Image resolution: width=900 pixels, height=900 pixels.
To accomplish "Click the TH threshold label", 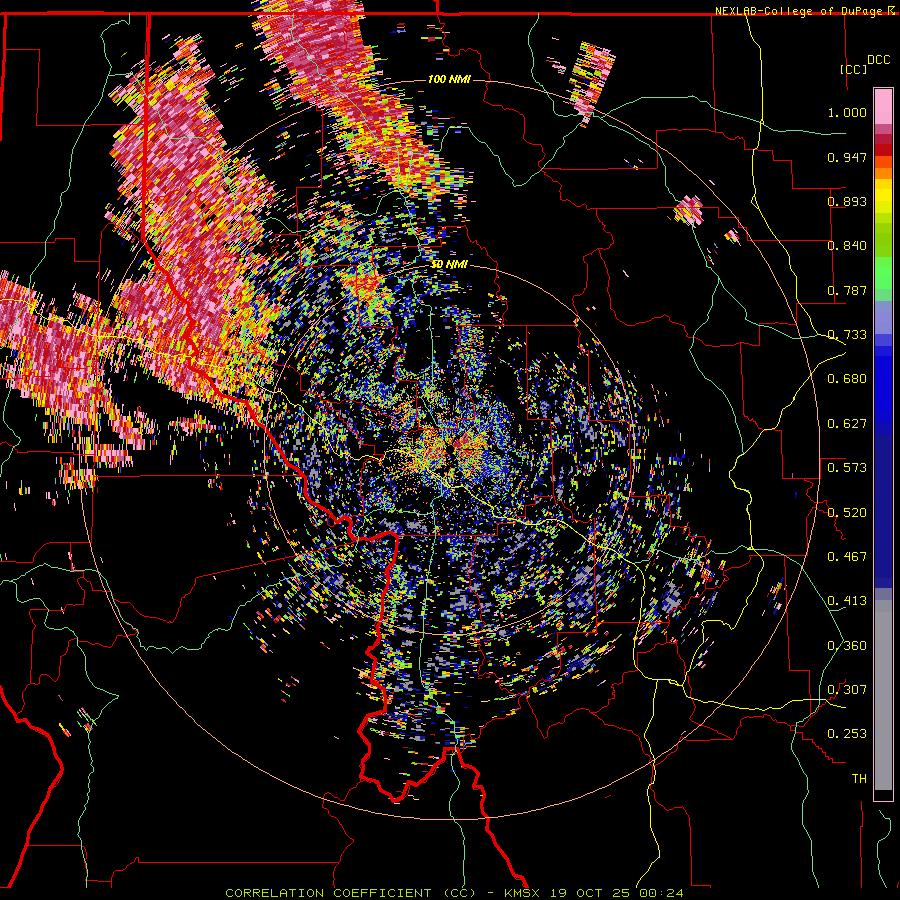I will 859,779.
